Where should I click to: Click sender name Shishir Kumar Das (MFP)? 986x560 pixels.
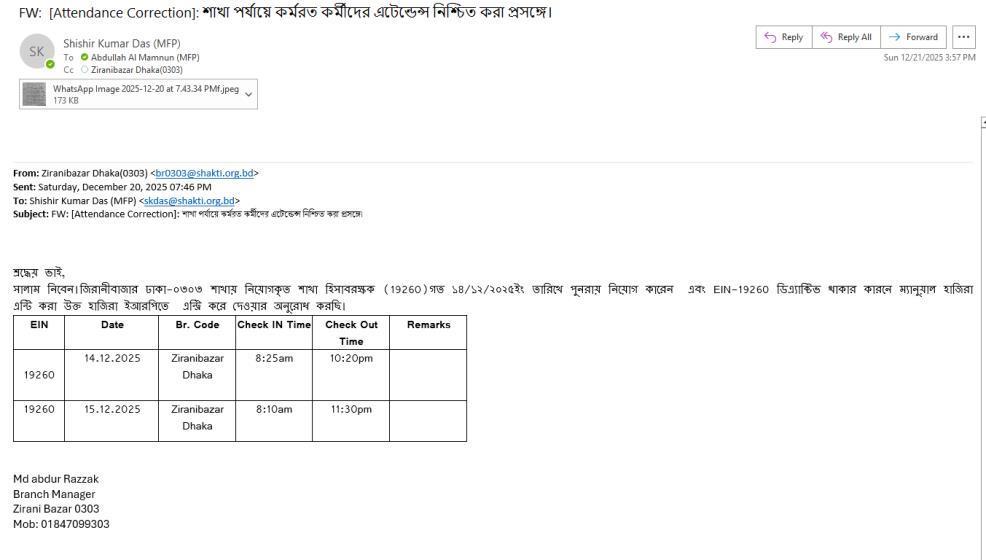coord(122,43)
